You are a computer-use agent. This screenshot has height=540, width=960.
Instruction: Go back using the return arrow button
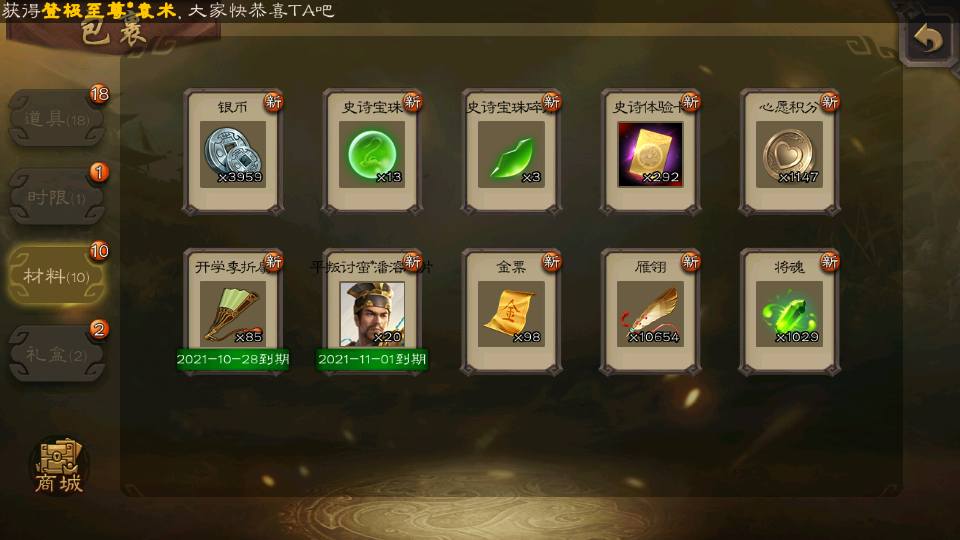click(x=928, y=39)
